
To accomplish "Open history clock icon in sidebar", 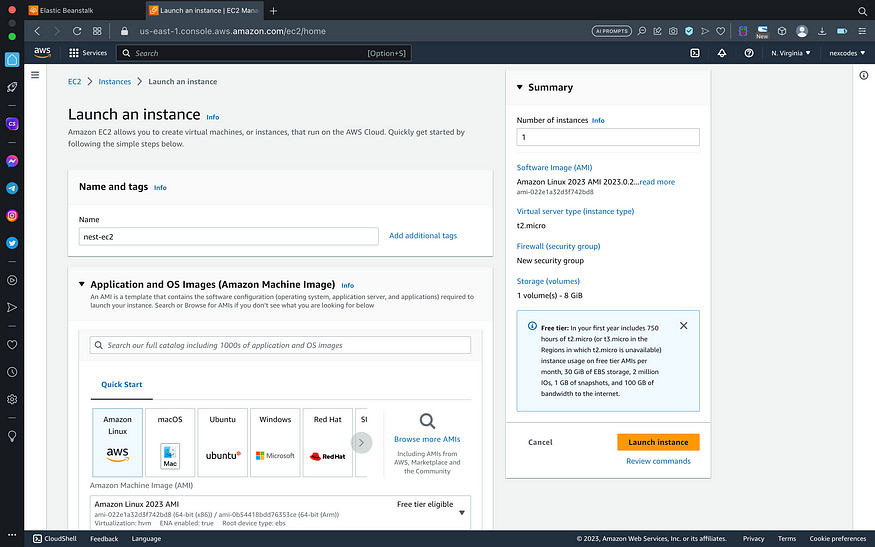I will 12,372.
